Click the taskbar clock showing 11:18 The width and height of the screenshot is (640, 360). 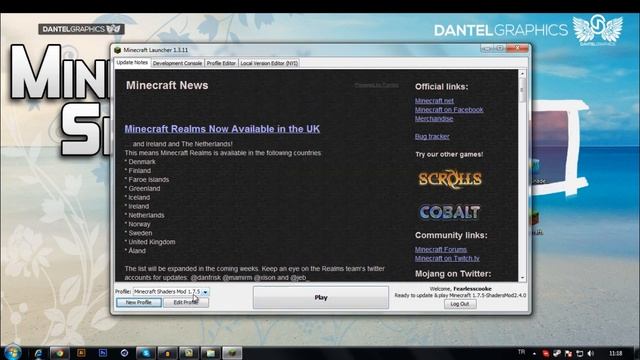pyautogui.click(x=616, y=353)
